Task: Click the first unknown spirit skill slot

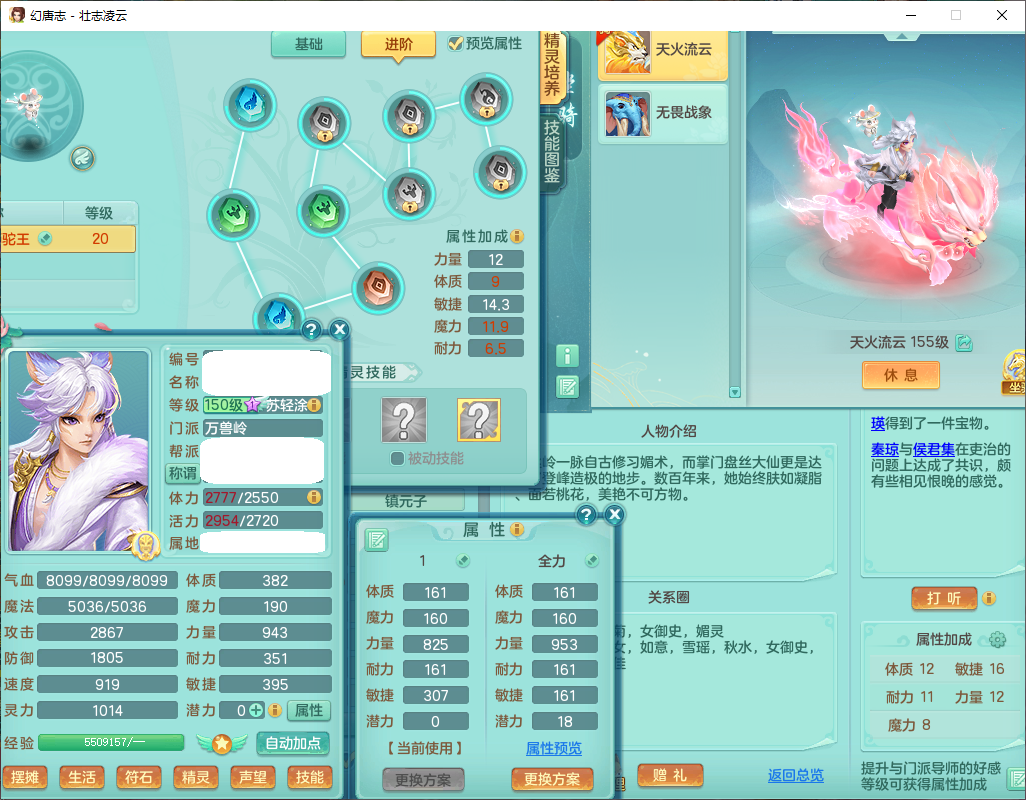Action: point(404,420)
